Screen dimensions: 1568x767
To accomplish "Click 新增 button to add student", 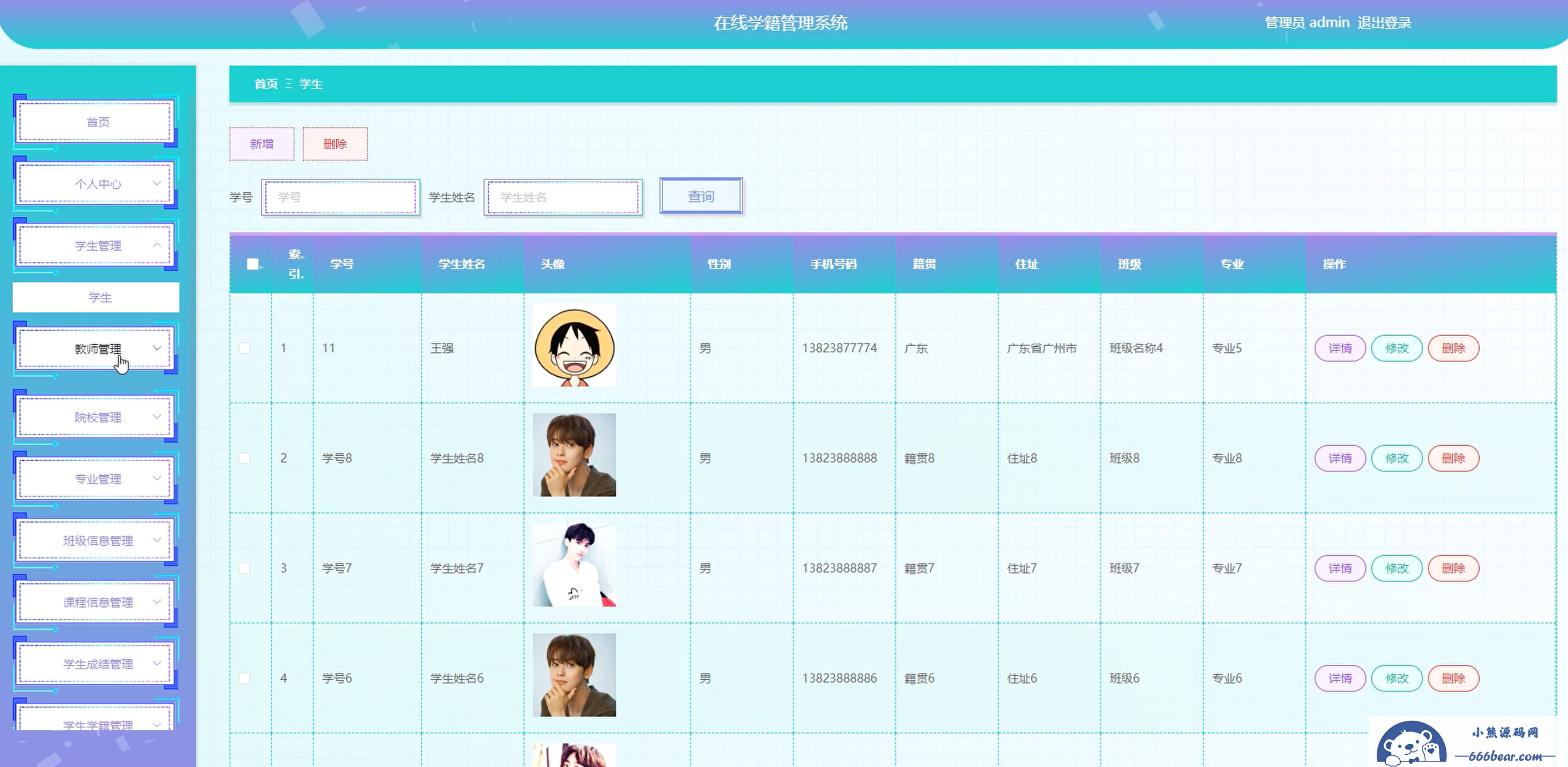I will (x=262, y=143).
